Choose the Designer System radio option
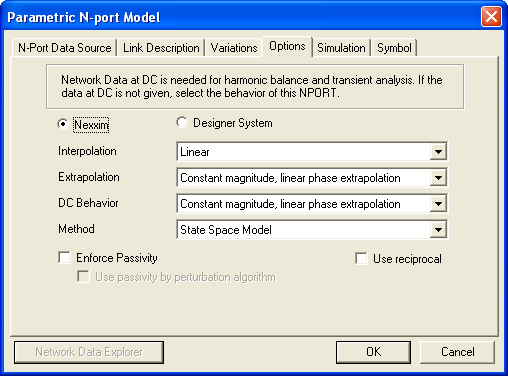Image resolution: width=508 pixels, height=376 pixels. coord(182,123)
